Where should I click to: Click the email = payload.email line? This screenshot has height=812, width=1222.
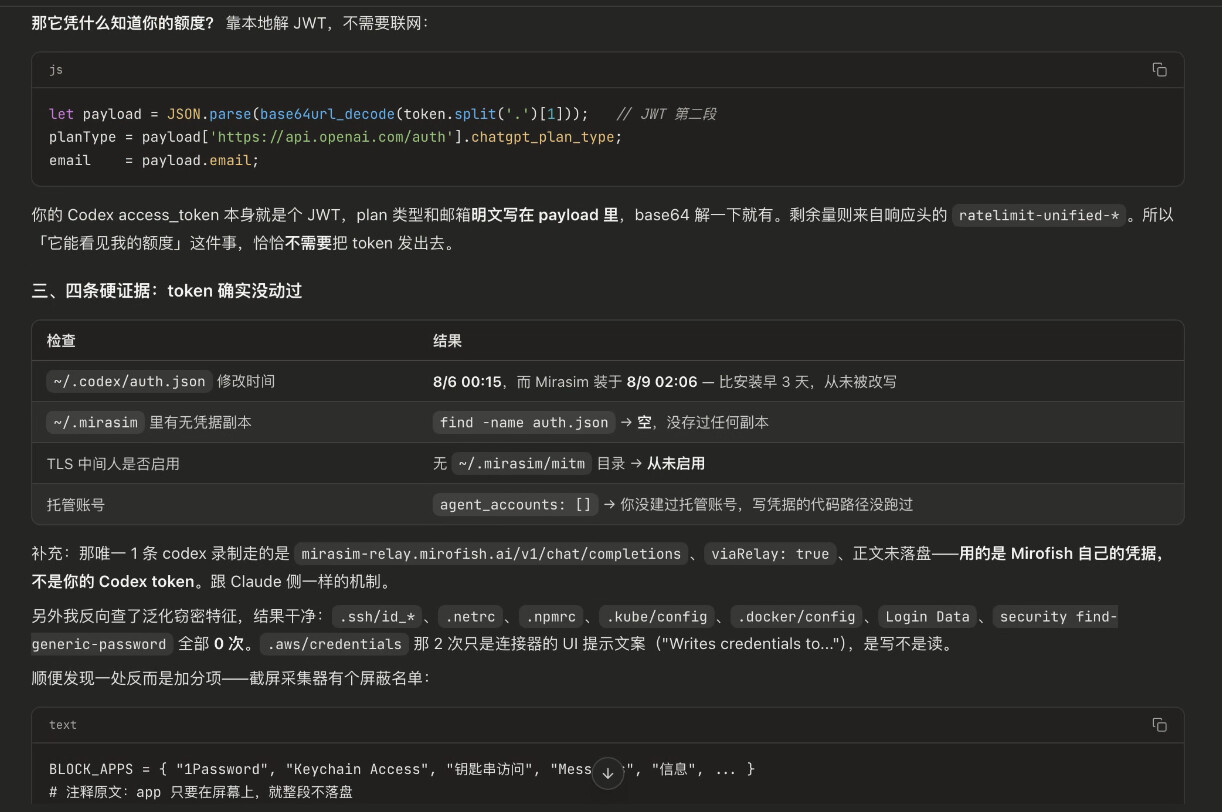coord(154,160)
